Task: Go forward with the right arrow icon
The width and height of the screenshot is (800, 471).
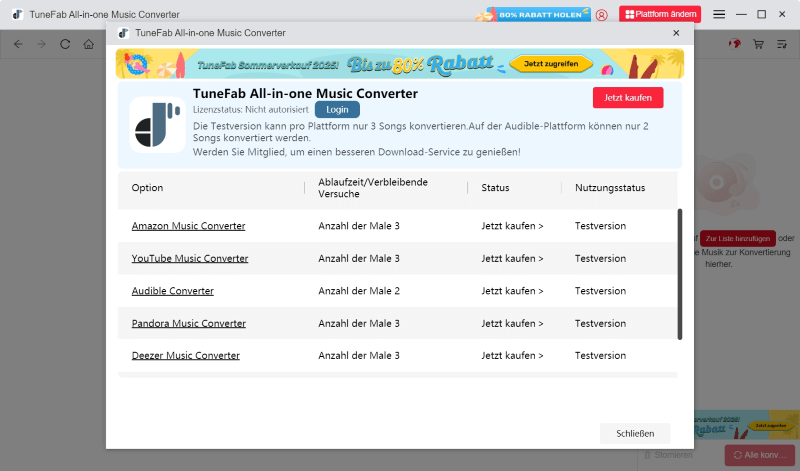Action: pos(41,44)
